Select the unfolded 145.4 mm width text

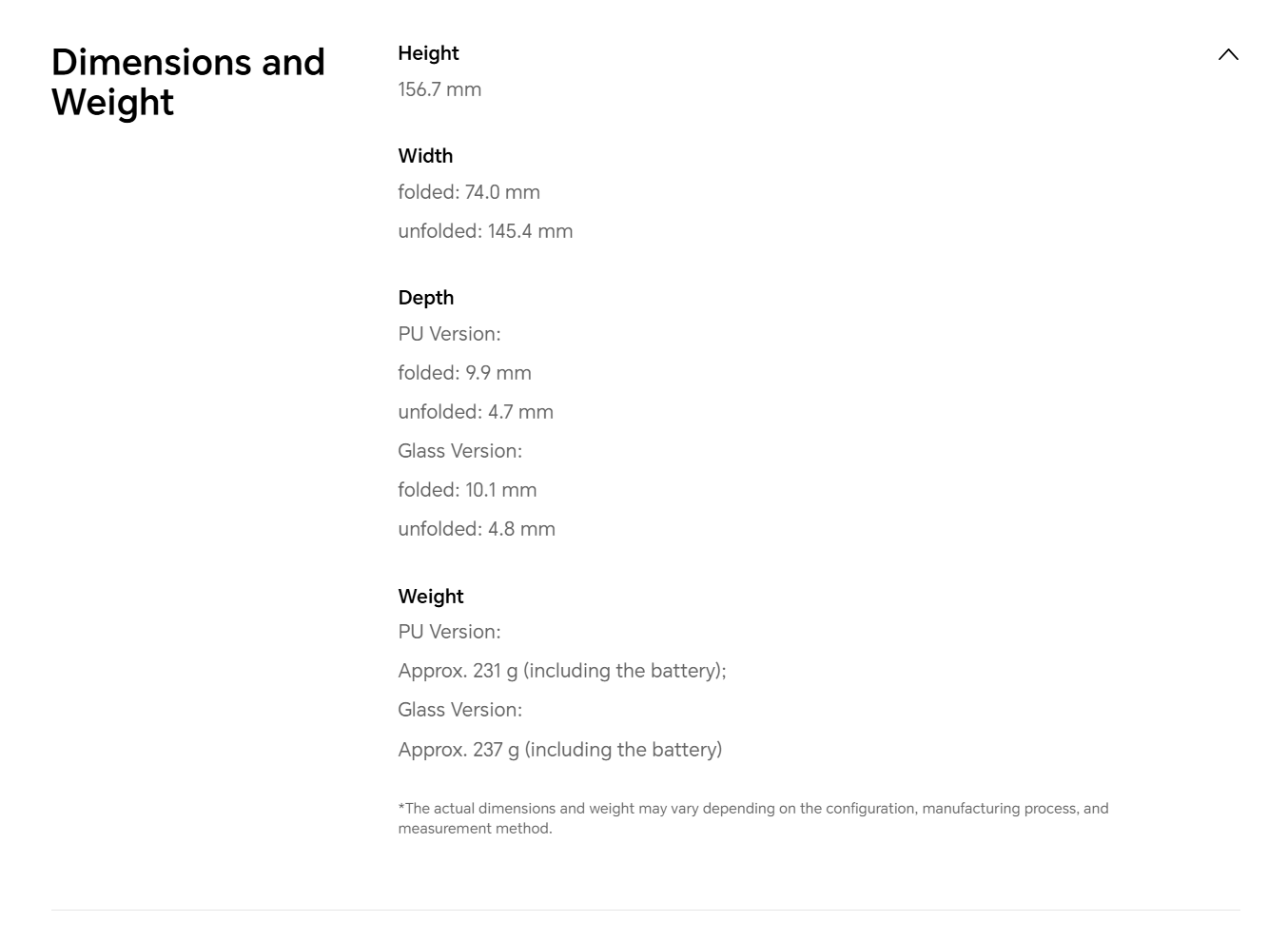point(485,231)
